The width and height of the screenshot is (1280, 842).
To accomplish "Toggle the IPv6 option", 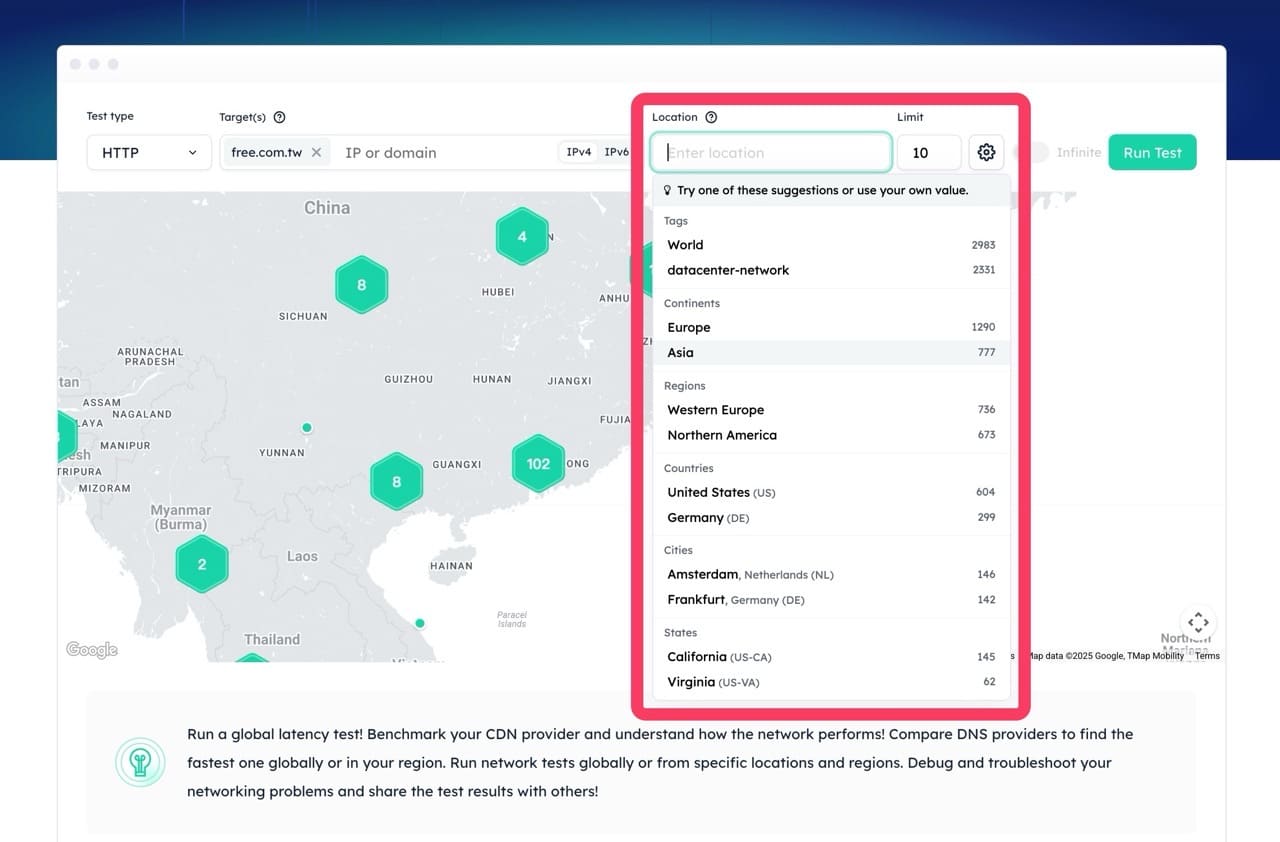I will point(616,153).
